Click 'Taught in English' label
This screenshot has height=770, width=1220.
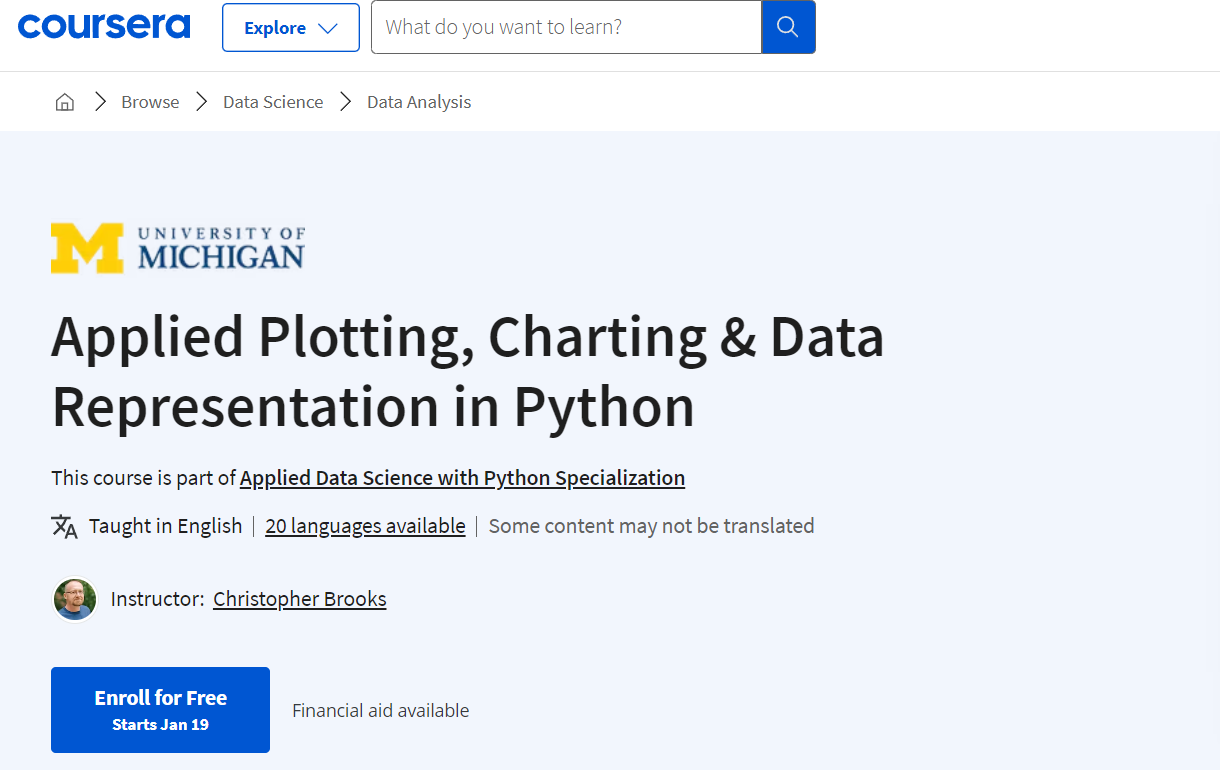click(165, 525)
